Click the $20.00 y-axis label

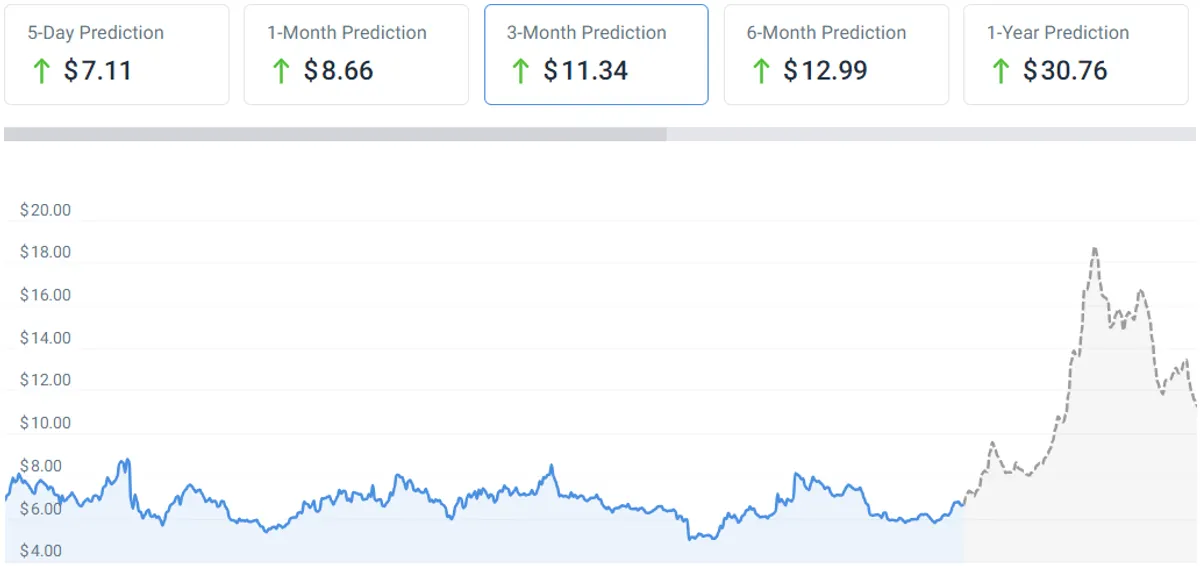coord(46,210)
